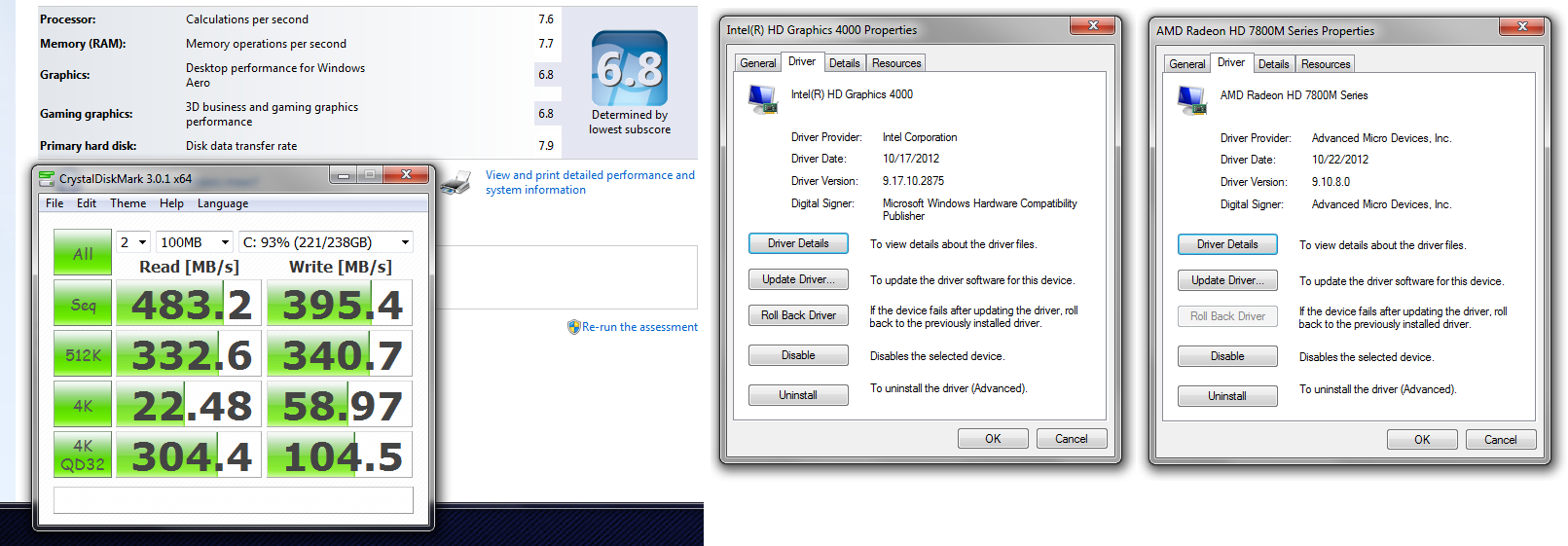
Task: Select Driver tab in AMD Properties
Action: (1231, 62)
